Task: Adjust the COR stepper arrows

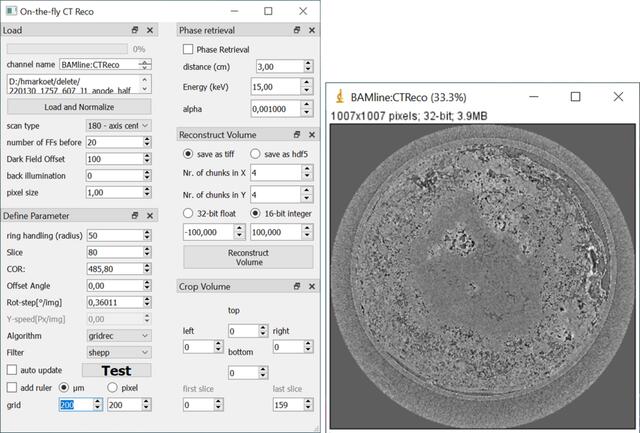Action: 147,269
